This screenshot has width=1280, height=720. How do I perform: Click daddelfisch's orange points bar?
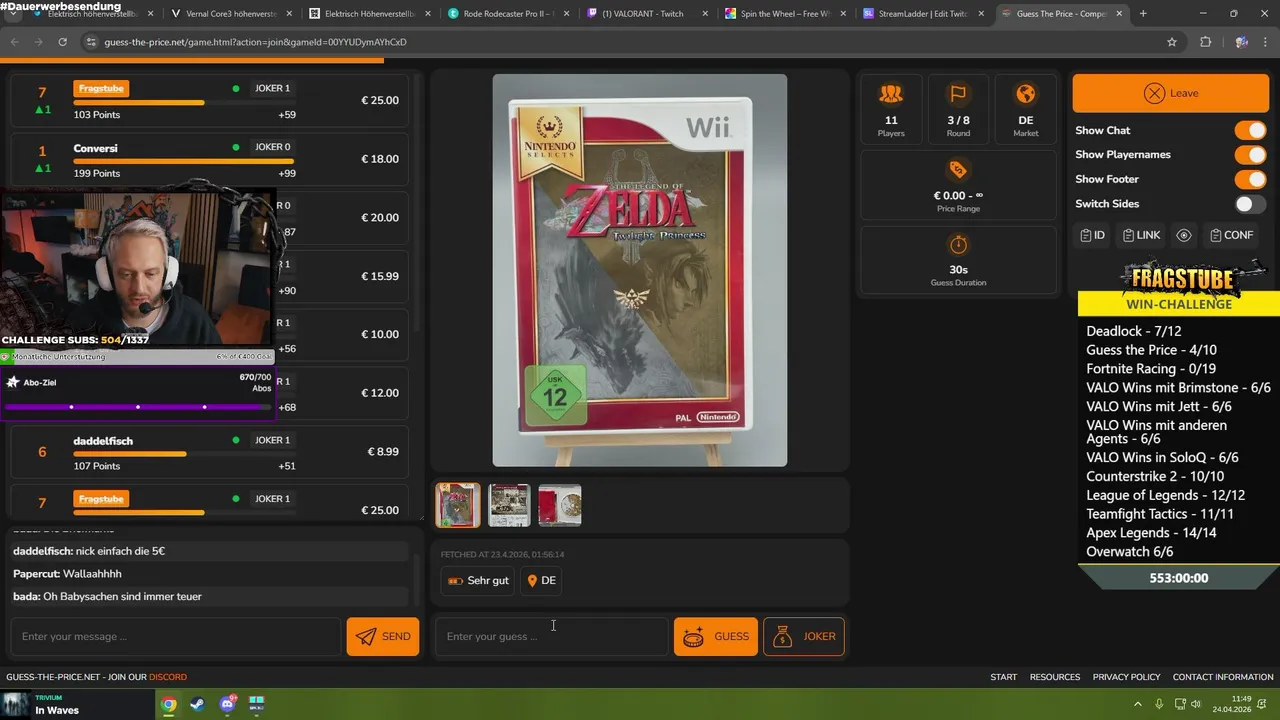pyautogui.click(x=130, y=454)
